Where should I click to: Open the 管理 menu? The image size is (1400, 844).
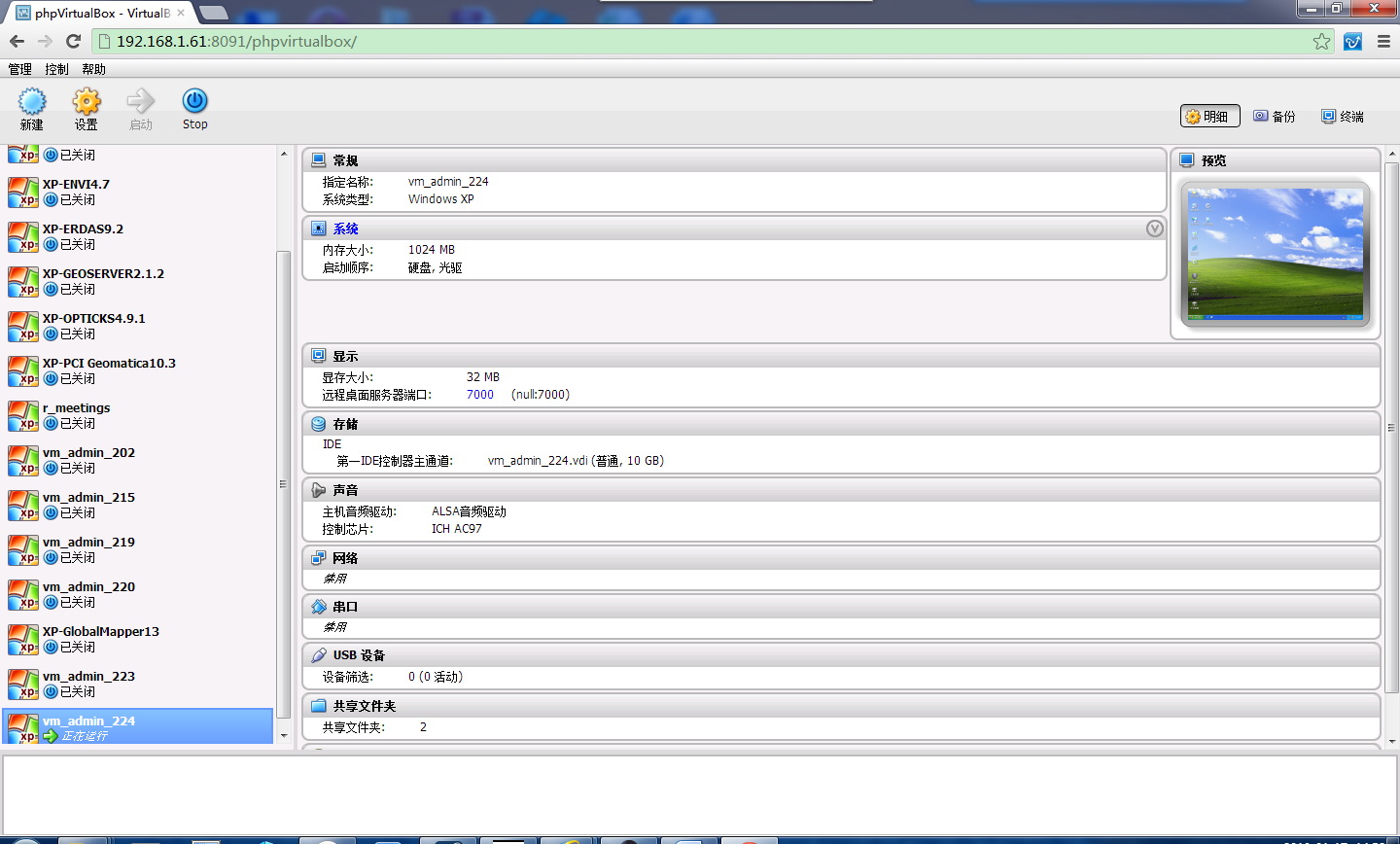point(20,69)
